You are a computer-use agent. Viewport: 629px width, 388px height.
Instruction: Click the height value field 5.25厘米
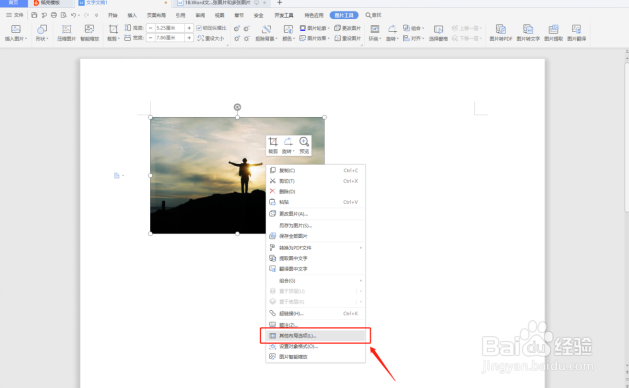coord(169,28)
